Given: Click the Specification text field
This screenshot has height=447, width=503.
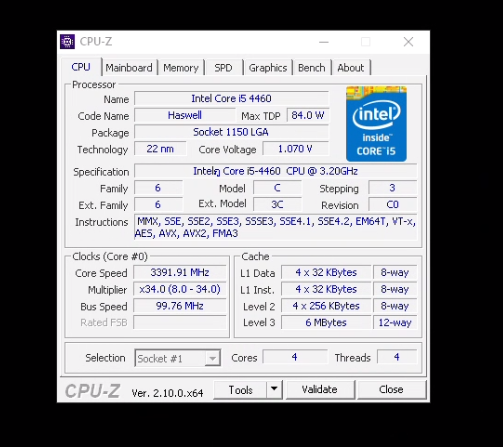Looking at the screenshot, I should click(275, 171).
